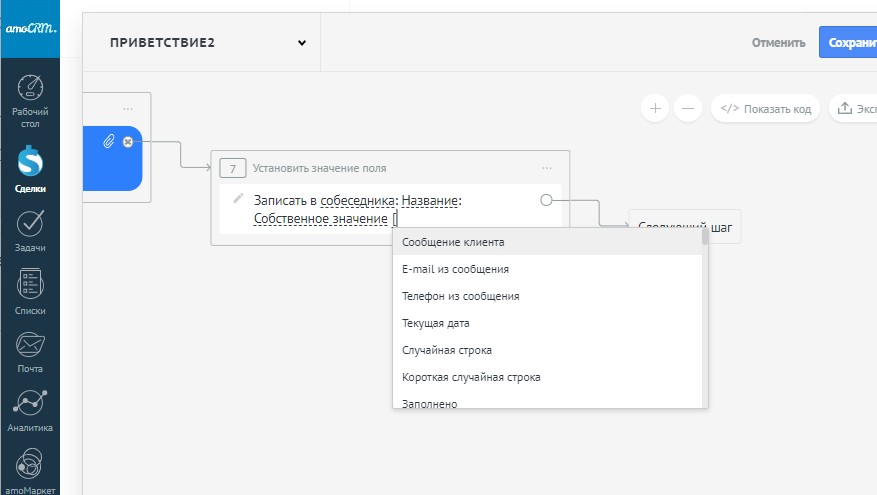
Task: Click the amoCRM logo
Action: coord(30,30)
